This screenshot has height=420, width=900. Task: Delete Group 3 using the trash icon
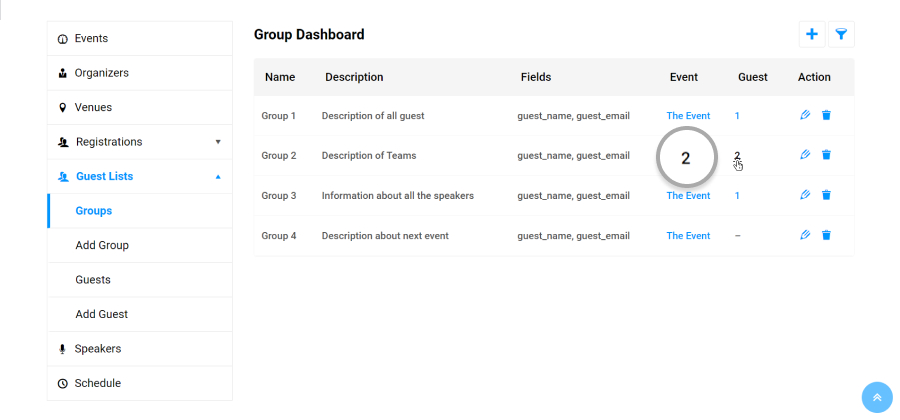pos(826,195)
